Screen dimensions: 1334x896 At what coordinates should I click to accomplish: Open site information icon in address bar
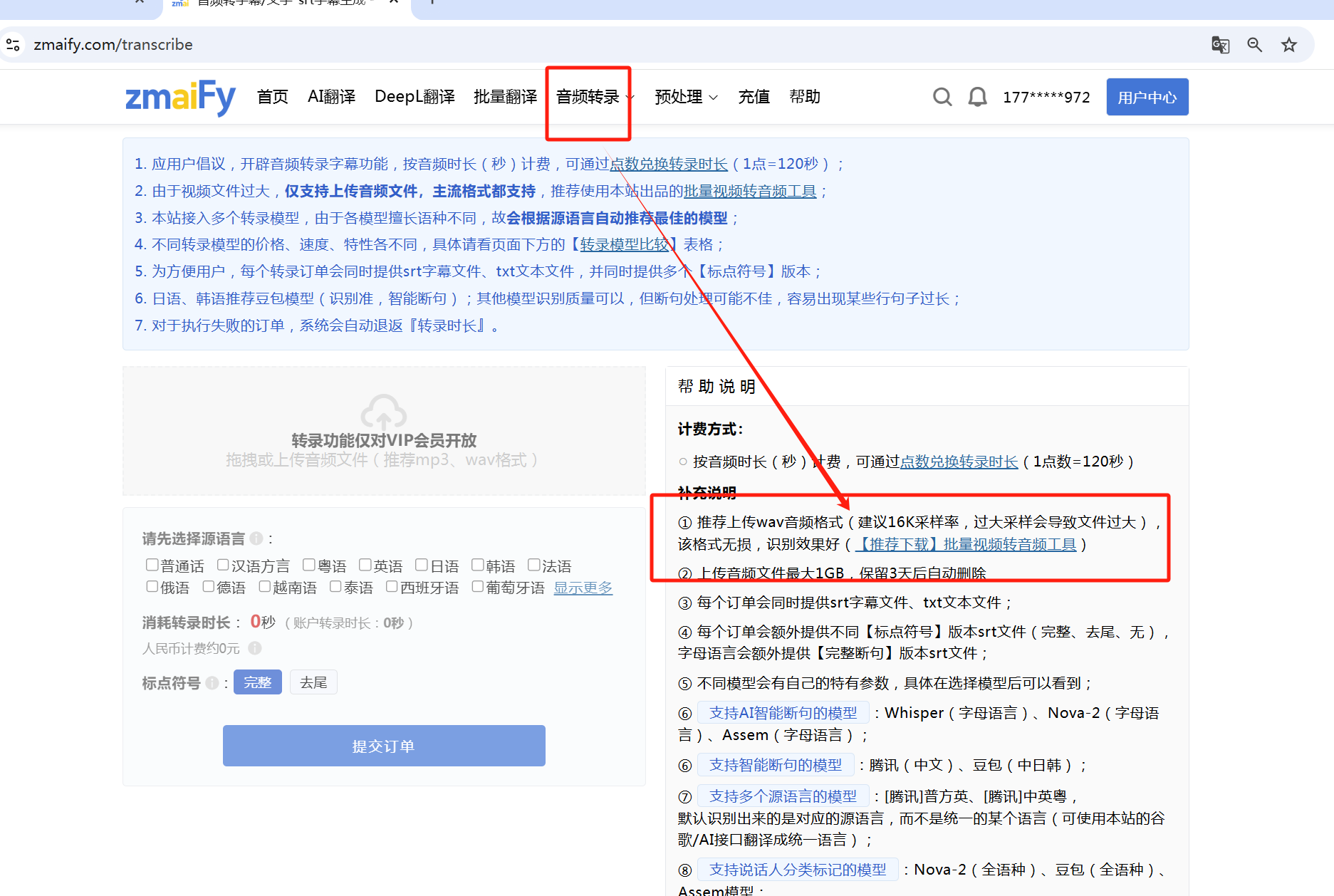click(13, 45)
